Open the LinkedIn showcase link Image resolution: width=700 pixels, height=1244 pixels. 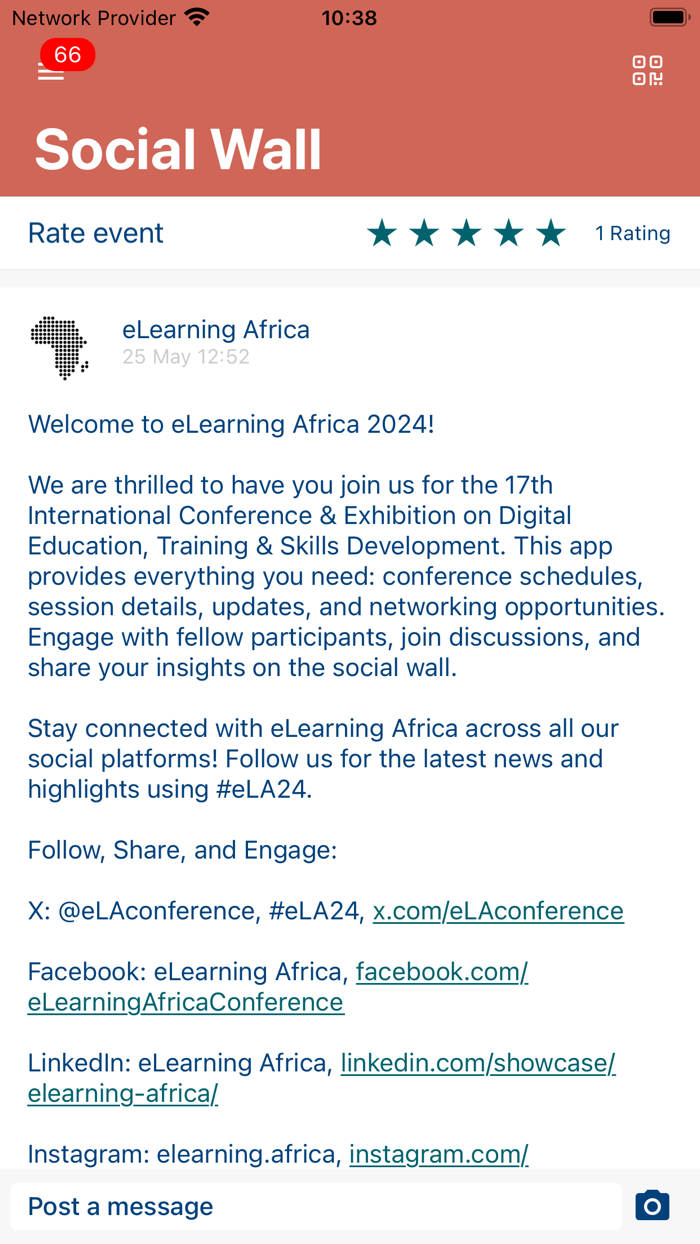click(x=477, y=1063)
